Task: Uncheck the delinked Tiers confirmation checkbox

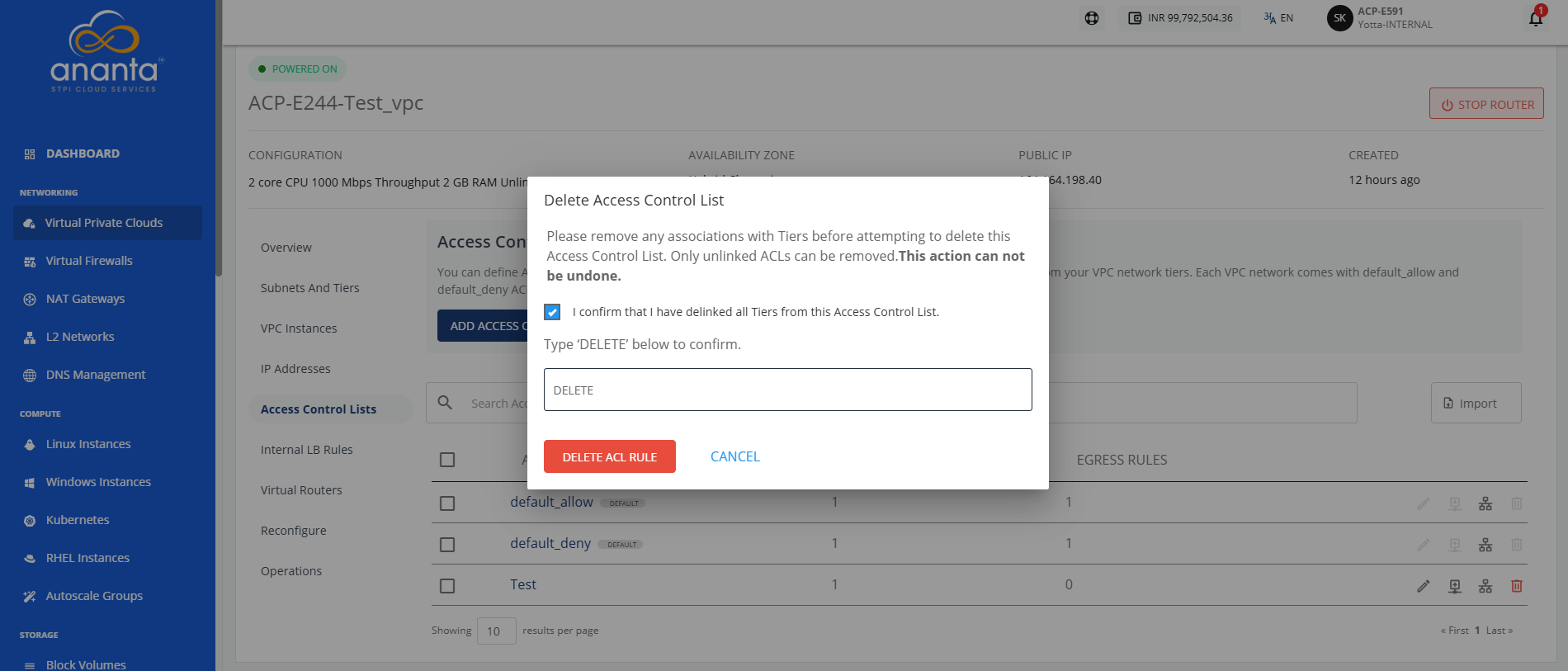Action: click(x=552, y=312)
